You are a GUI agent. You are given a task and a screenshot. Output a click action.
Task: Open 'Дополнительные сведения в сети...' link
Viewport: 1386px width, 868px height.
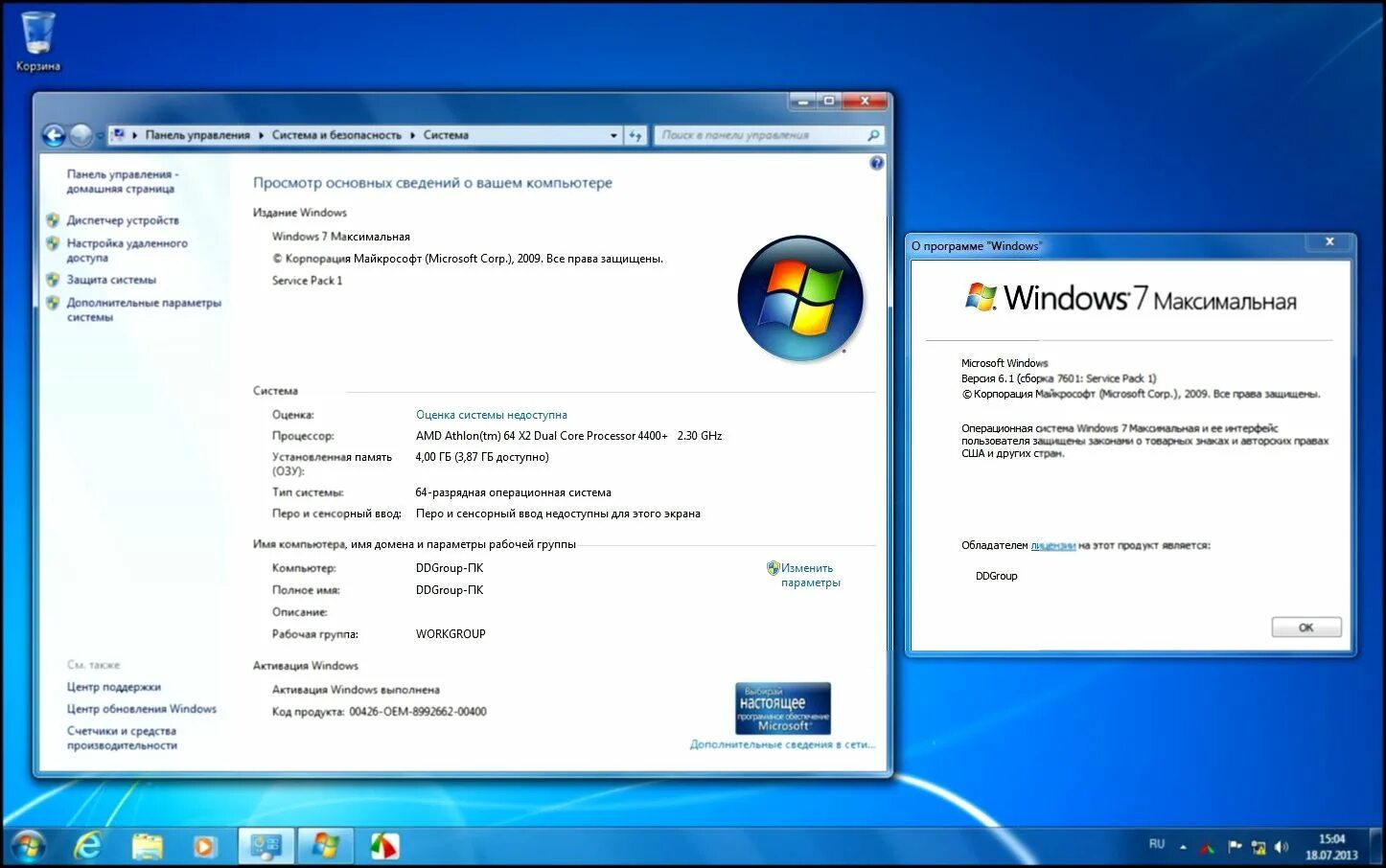click(x=782, y=744)
